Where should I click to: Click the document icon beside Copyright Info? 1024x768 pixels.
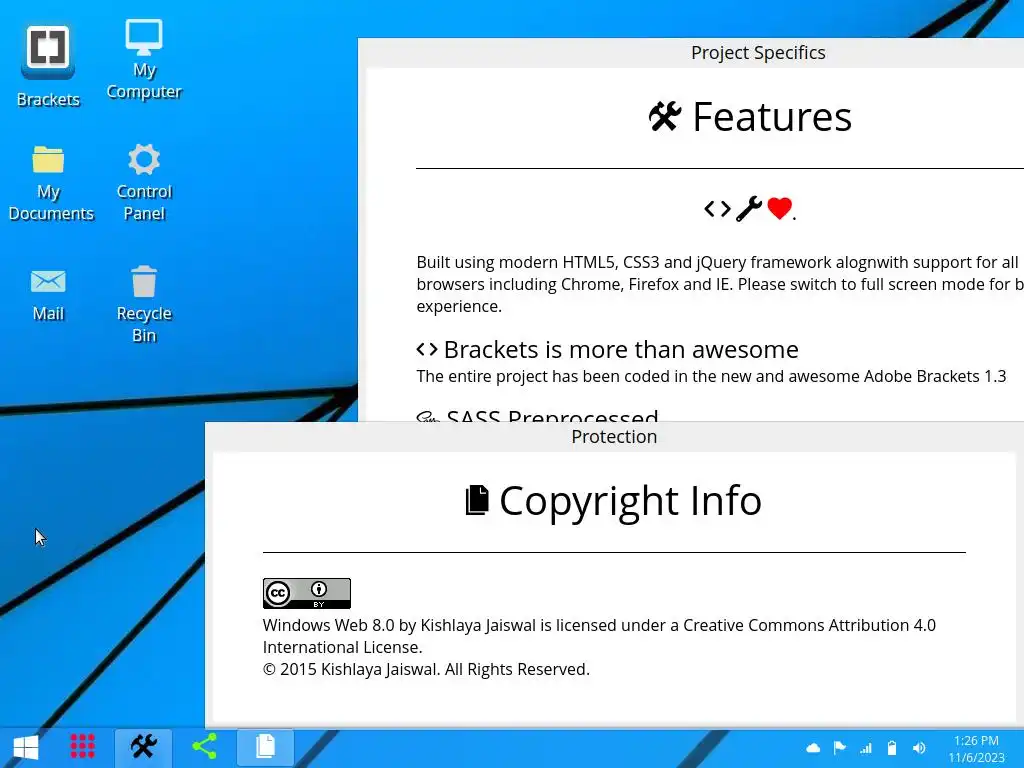click(477, 501)
